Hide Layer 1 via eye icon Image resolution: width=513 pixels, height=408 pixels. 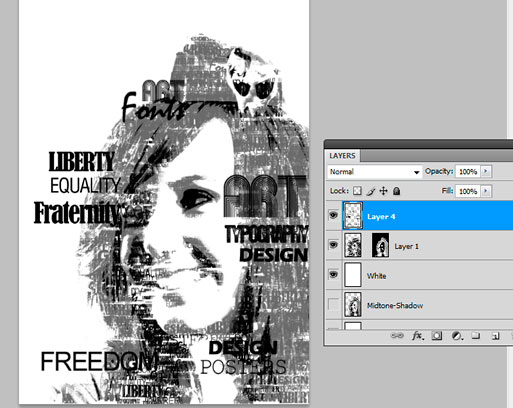coord(333,245)
